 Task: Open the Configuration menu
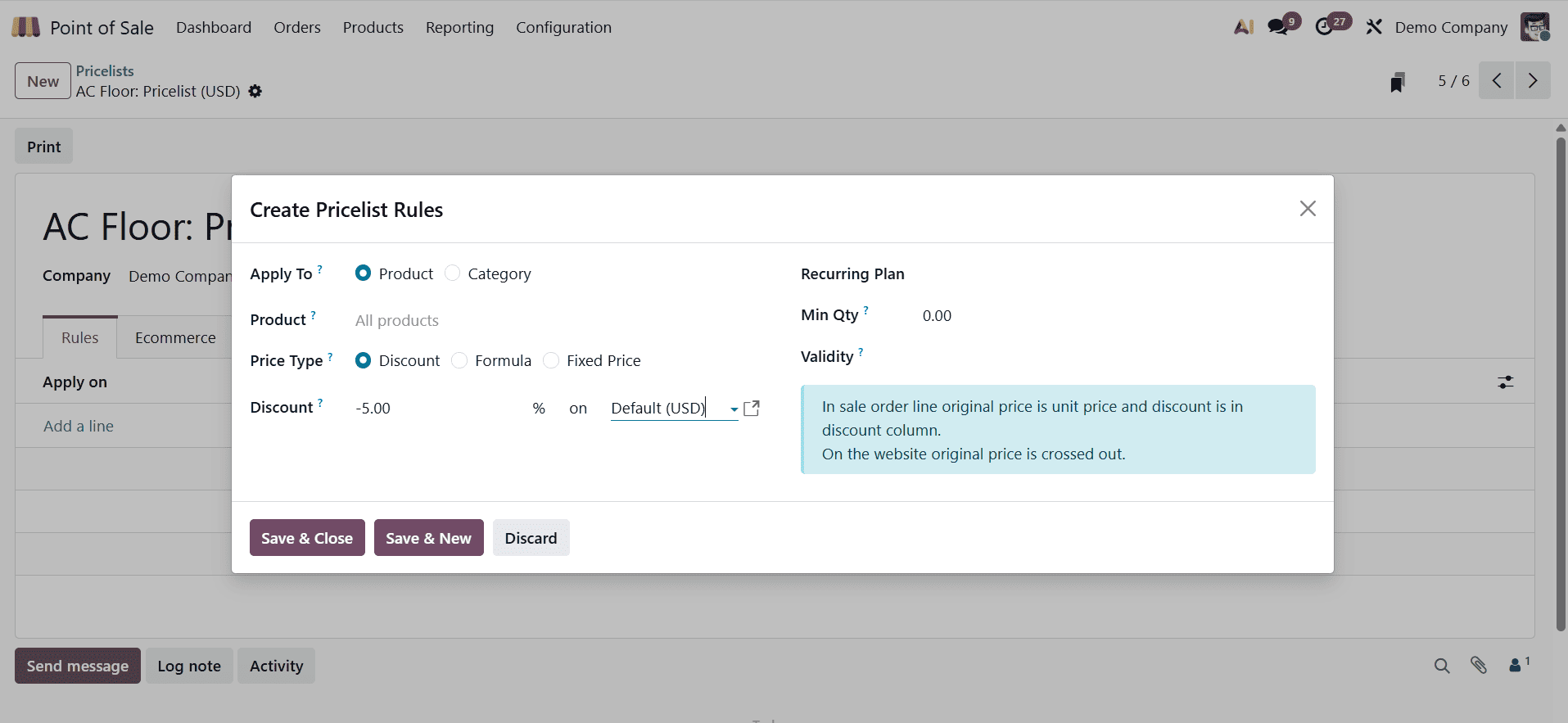click(x=564, y=27)
